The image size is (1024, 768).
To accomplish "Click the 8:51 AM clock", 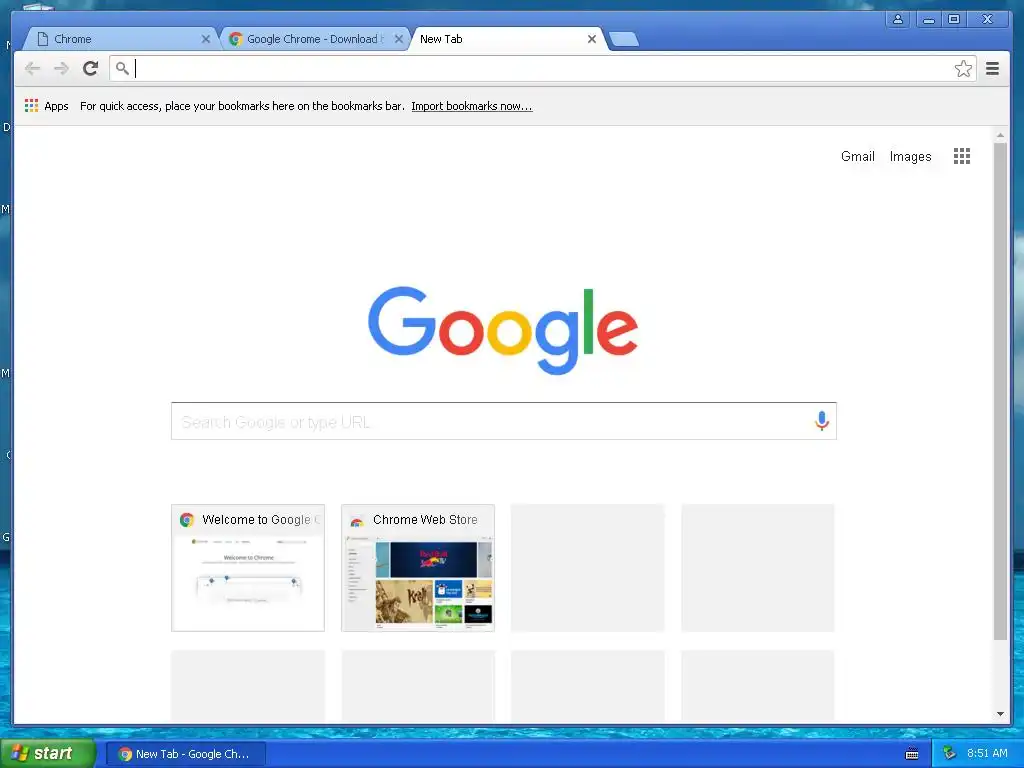I will click(987, 753).
